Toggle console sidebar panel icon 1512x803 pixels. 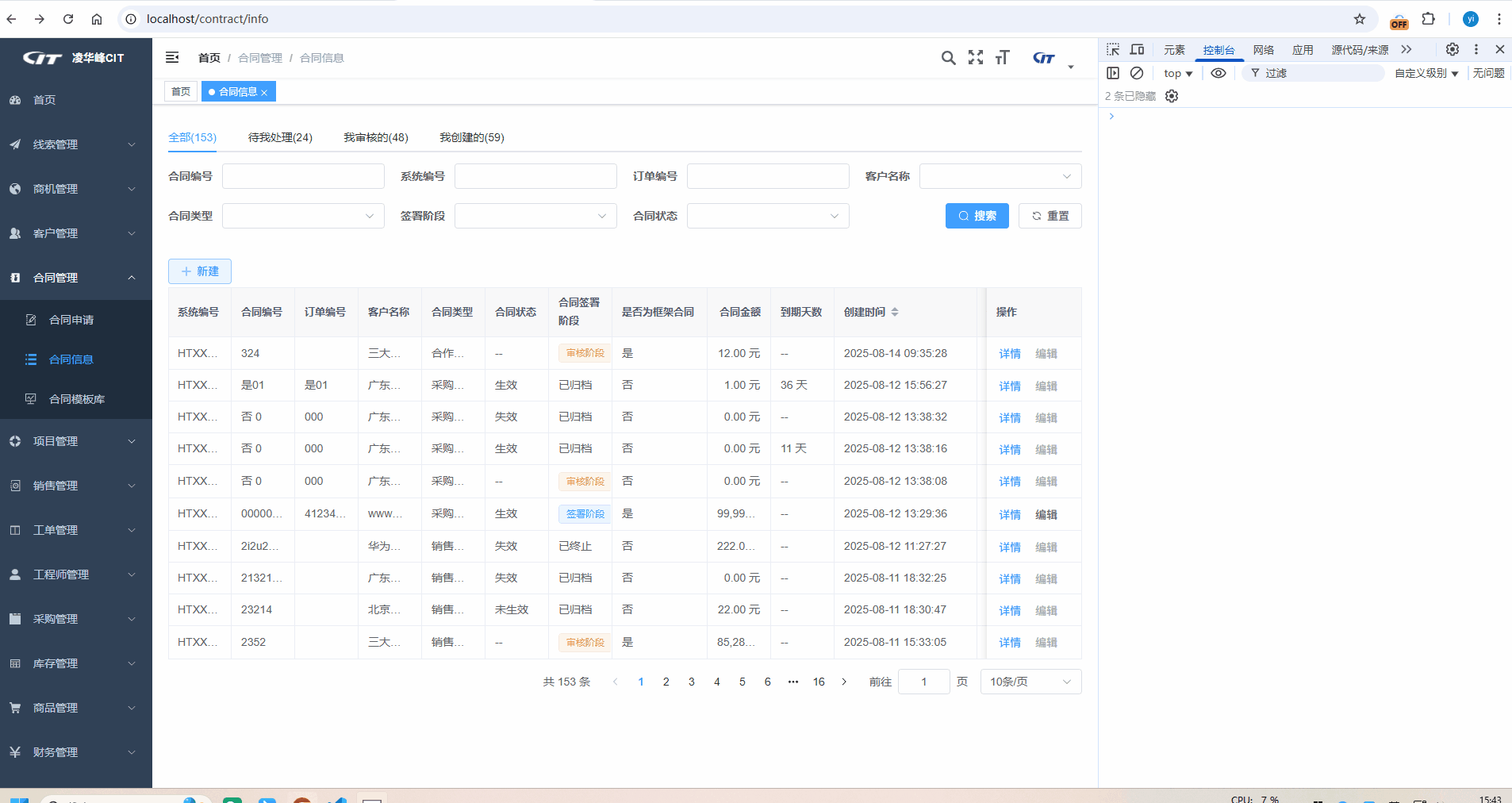(1113, 73)
